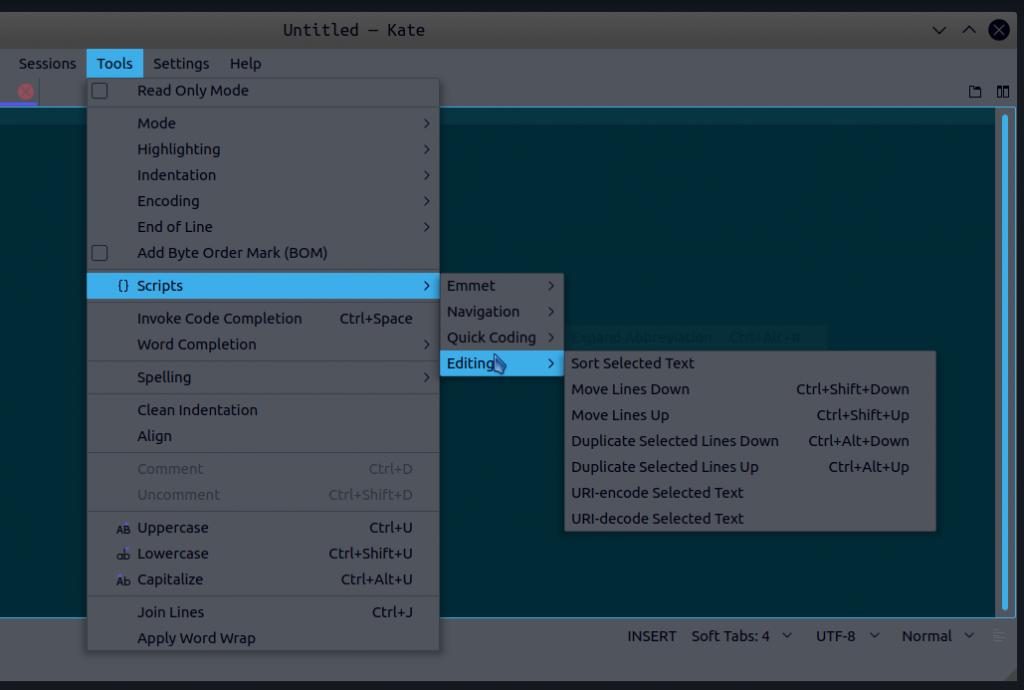Open the quick open folder icon
The image size is (1024, 690).
[975, 92]
